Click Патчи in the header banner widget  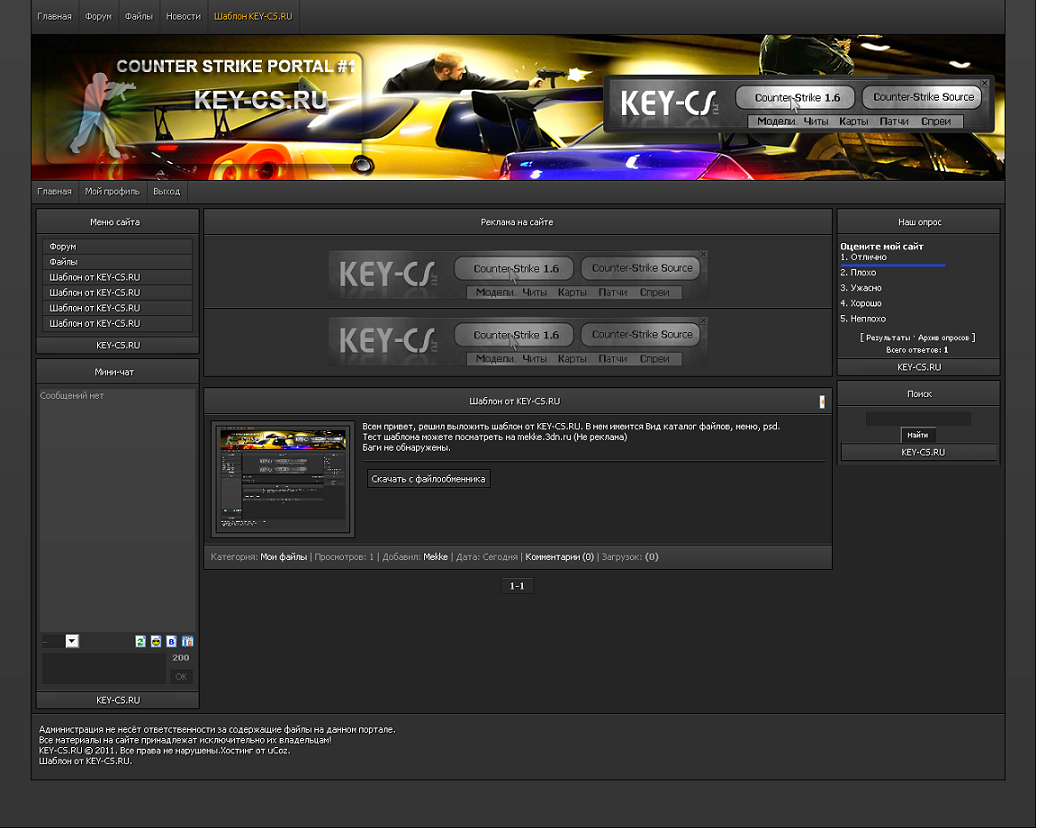pyautogui.click(x=893, y=122)
